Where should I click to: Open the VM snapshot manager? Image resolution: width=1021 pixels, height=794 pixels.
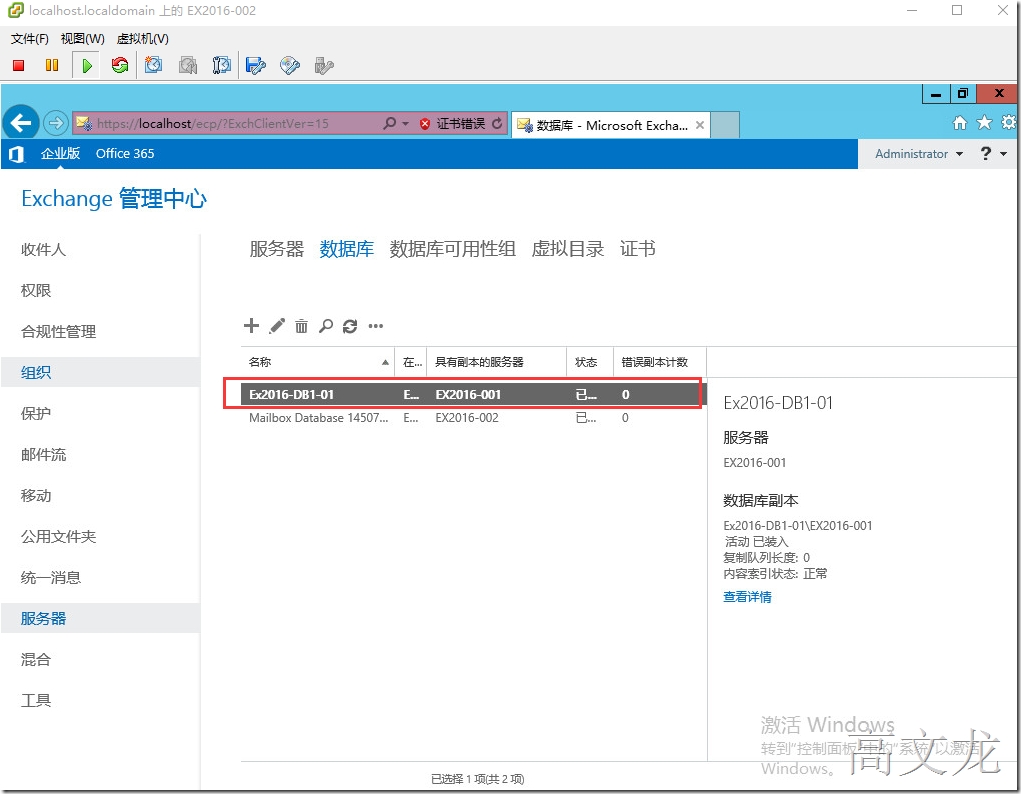(222, 65)
